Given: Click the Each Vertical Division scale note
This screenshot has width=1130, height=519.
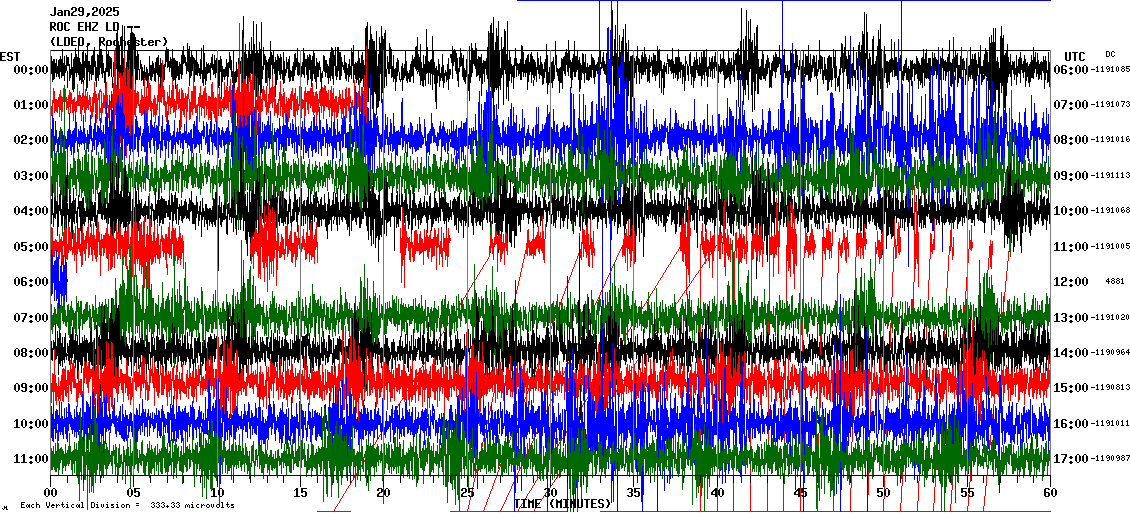Looking at the screenshot, I should pyautogui.click(x=126, y=505).
